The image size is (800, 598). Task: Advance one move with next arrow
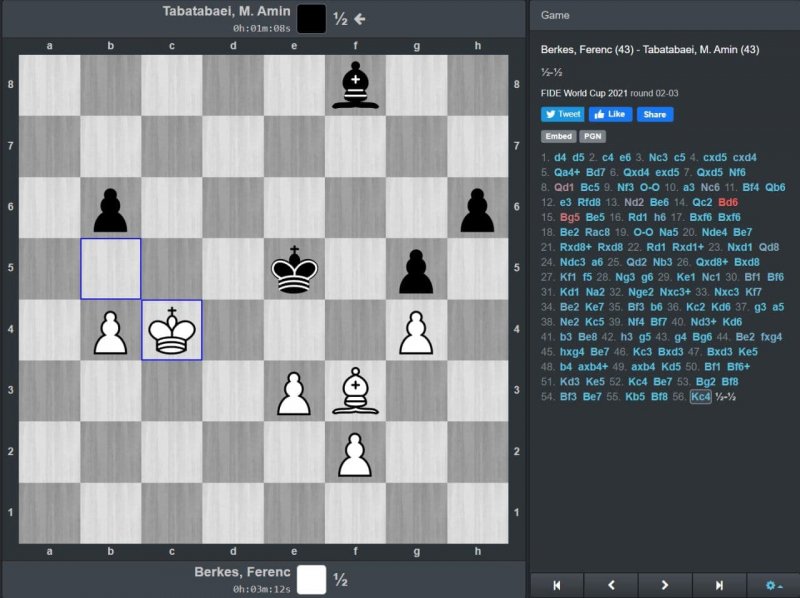[x=665, y=585]
